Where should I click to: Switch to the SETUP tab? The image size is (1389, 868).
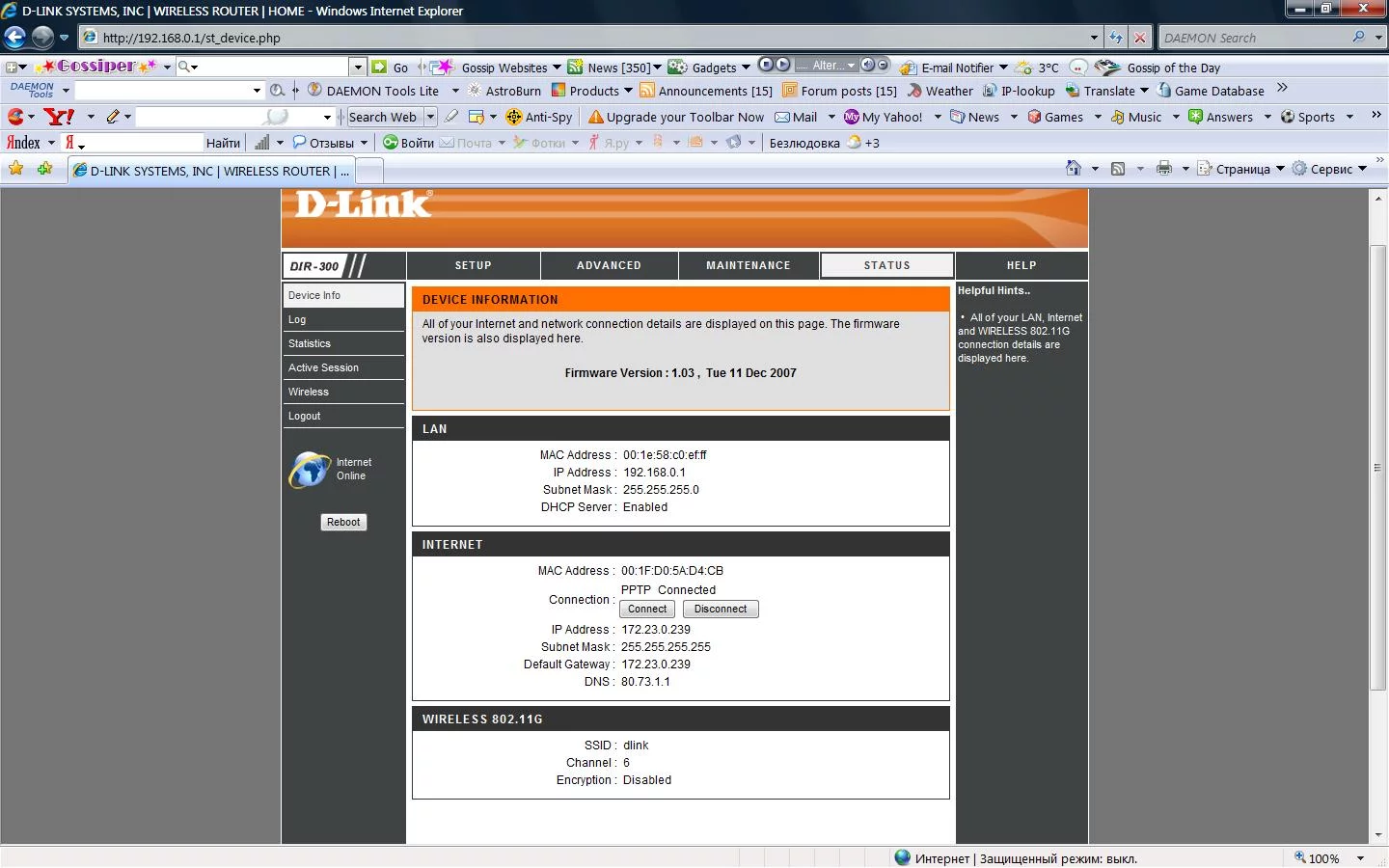[474, 265]
